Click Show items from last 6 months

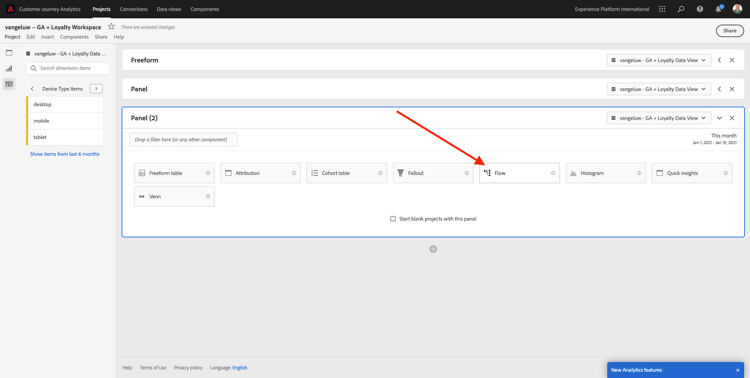[x=65, y=154]
